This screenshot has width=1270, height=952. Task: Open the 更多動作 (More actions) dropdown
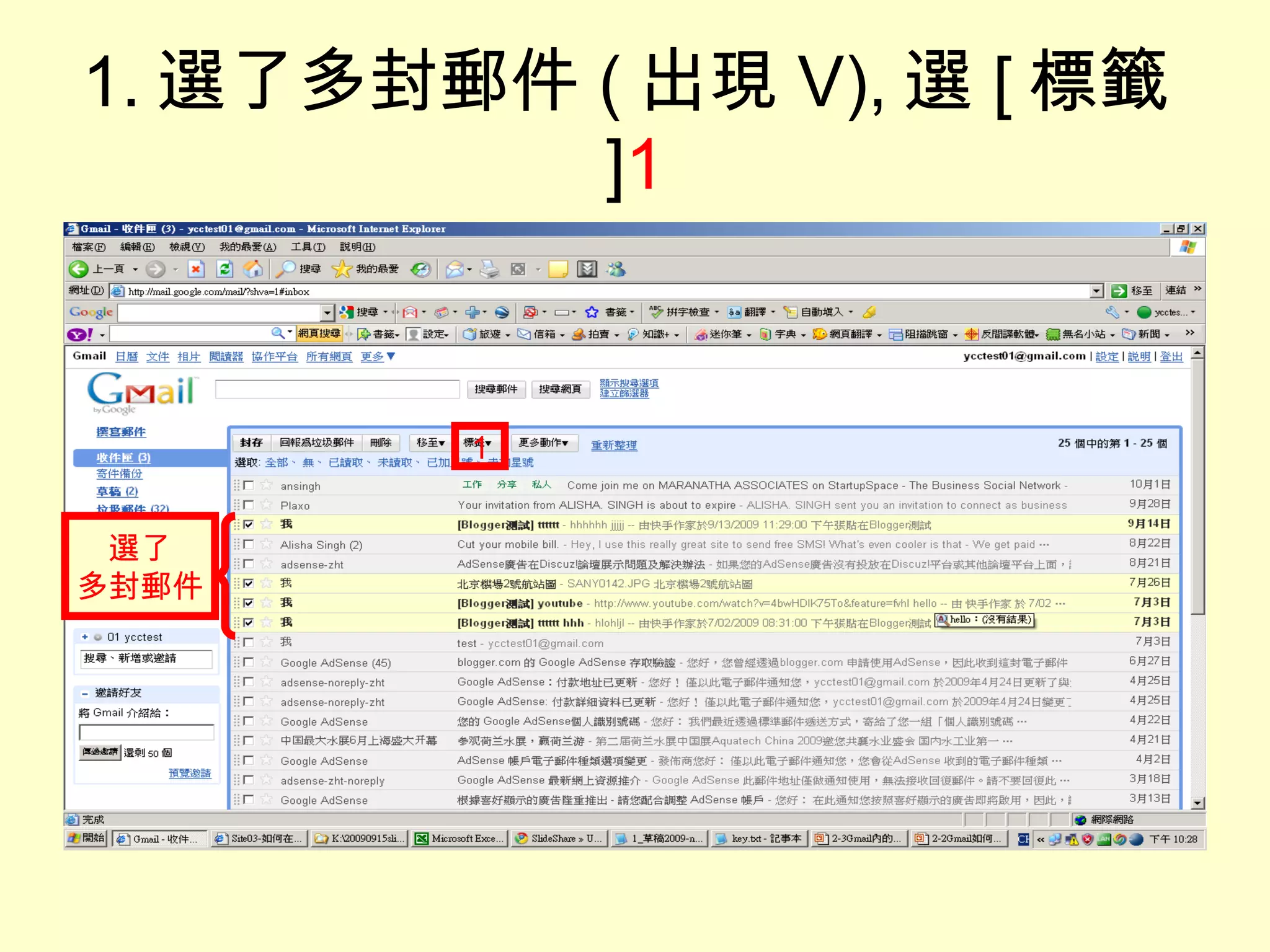click(x=543, y=443)
